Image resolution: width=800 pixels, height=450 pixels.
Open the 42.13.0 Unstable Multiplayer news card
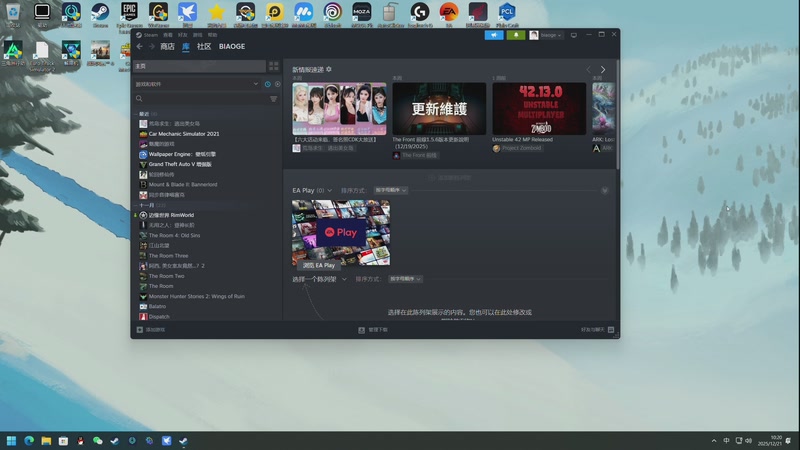pyautogui.click(x=539, y=109)
